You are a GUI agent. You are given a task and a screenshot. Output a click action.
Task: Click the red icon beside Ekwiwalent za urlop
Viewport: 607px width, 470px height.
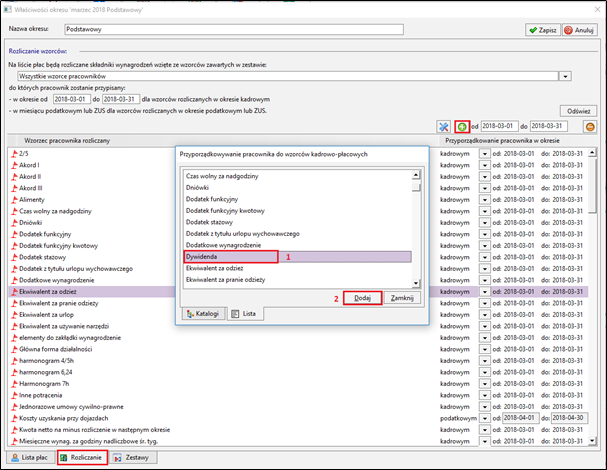pyautogui.click(x=14, y=315)
